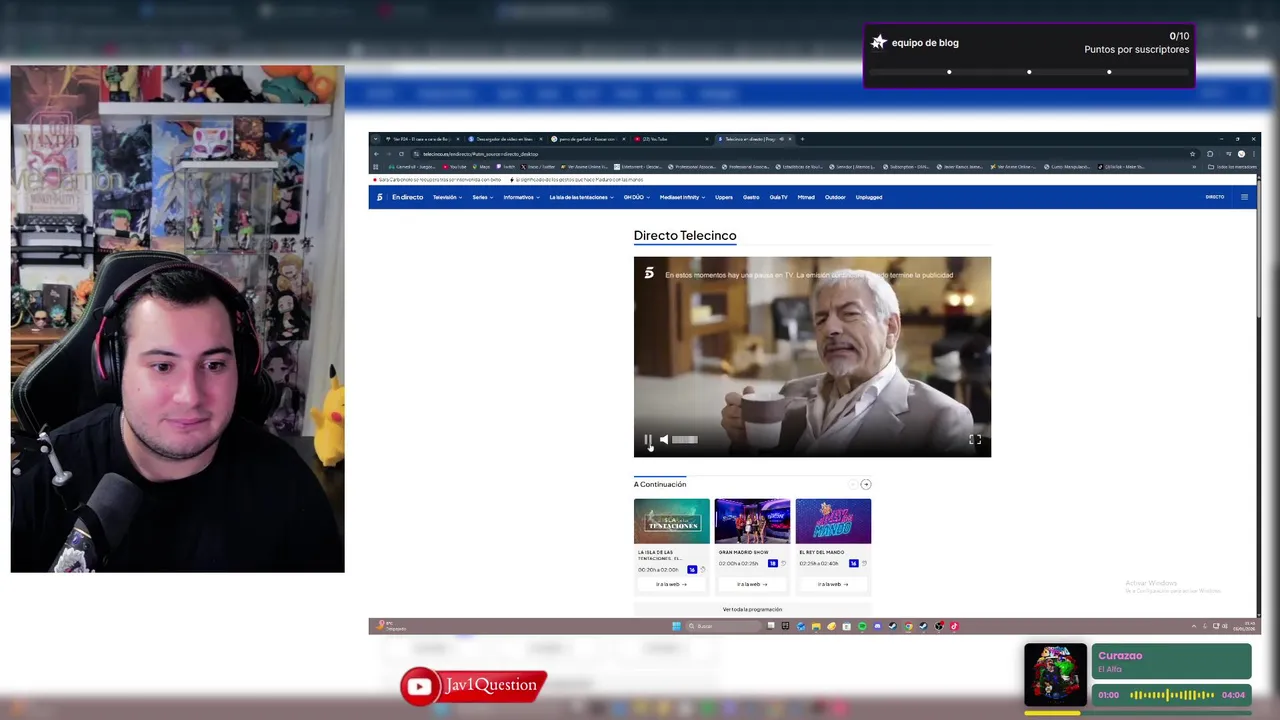Enter fullscreen on the live player
This screenshot has width=1280, height=720.
click(975, 439)
